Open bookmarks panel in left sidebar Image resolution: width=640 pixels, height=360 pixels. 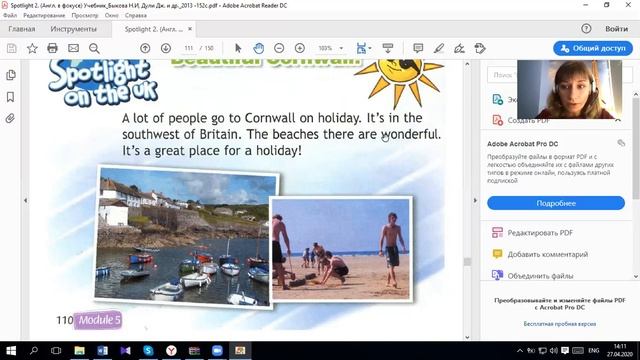coord(11,97)
